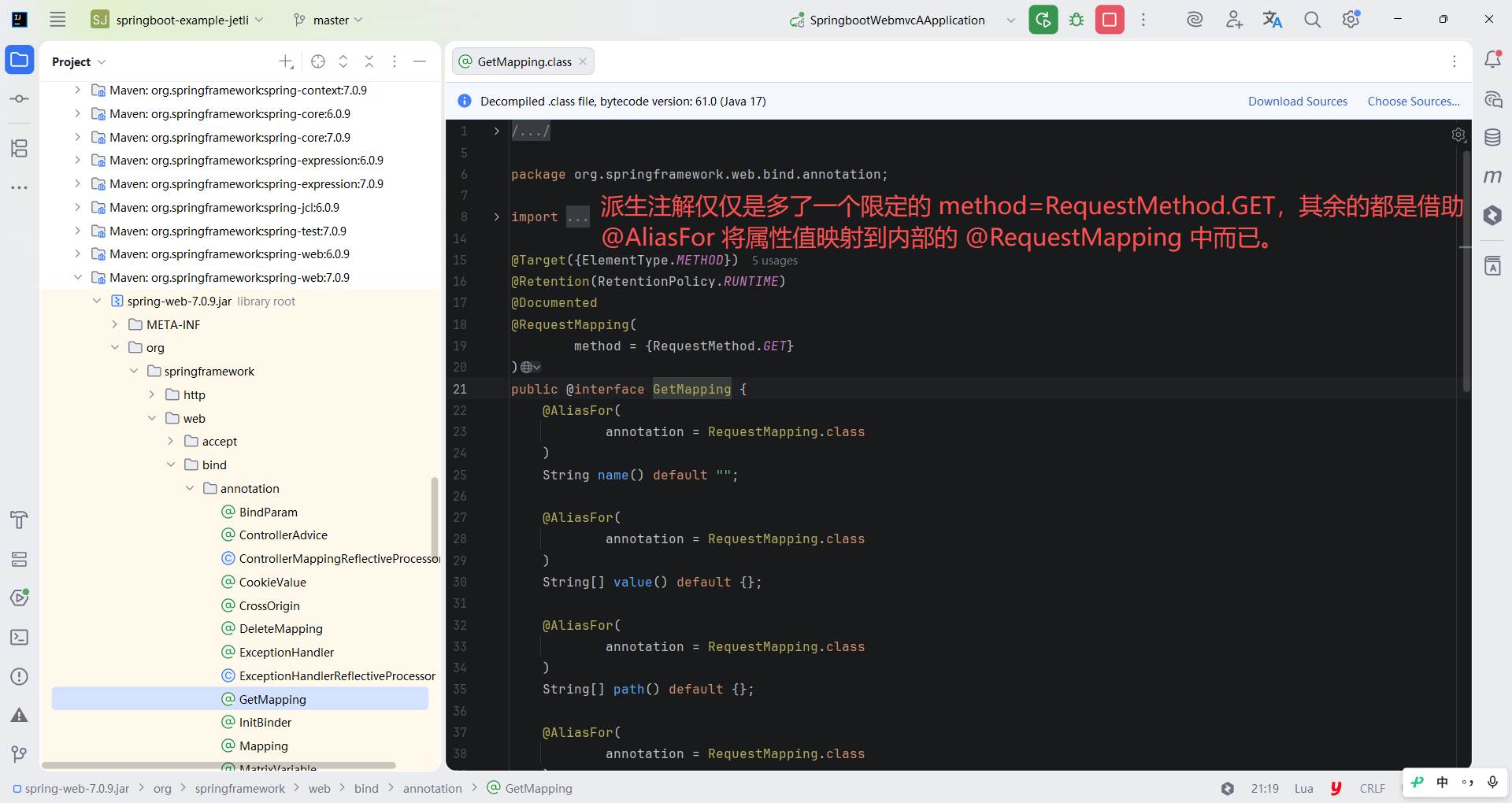
Task: Collapse all in the Project tree
Action: (x=369, y=61)
